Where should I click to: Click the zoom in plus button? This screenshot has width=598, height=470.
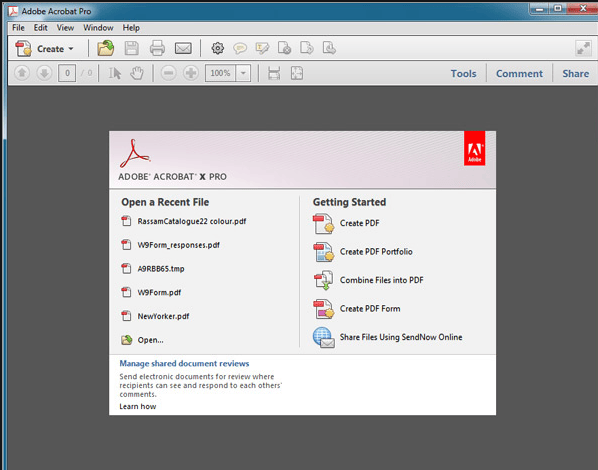pos(191,73)
